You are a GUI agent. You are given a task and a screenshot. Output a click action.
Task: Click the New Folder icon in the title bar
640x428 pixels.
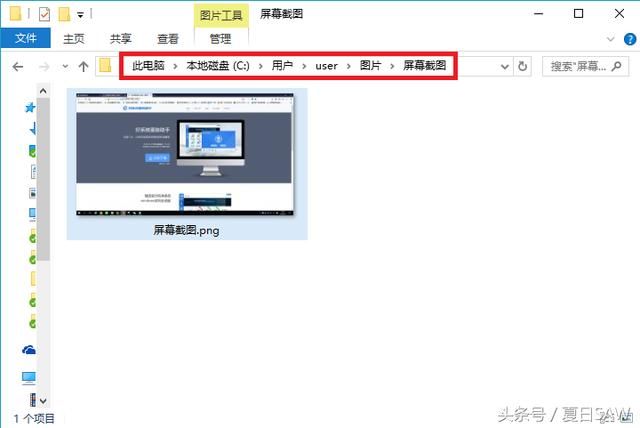pyautogui.click(x=64, y=14)
